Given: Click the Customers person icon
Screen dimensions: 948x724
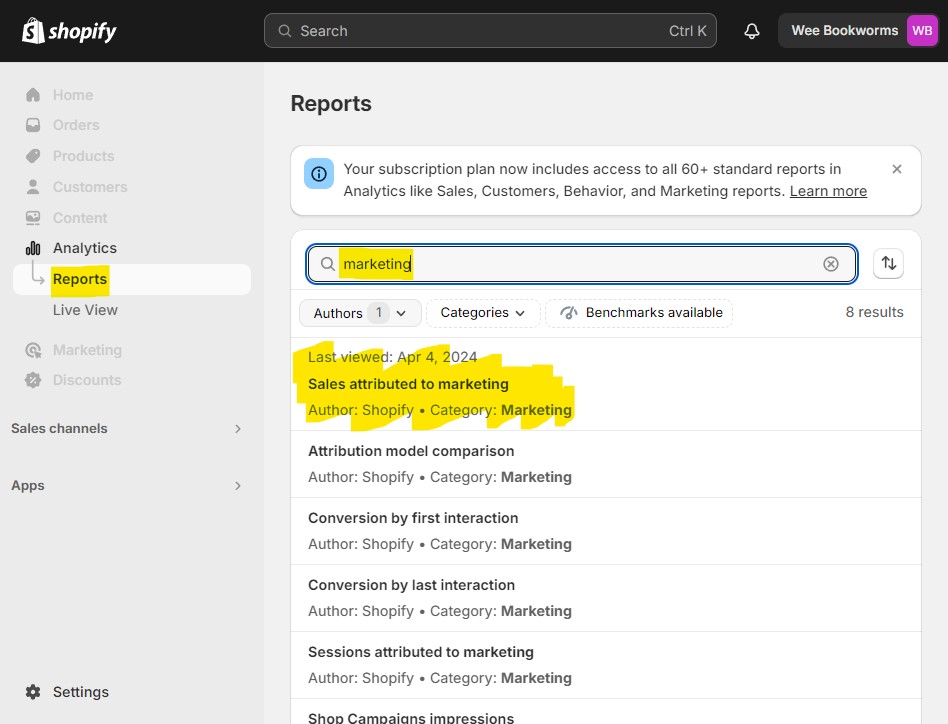Looking at the screenshot, I should (x=33, y=187).
